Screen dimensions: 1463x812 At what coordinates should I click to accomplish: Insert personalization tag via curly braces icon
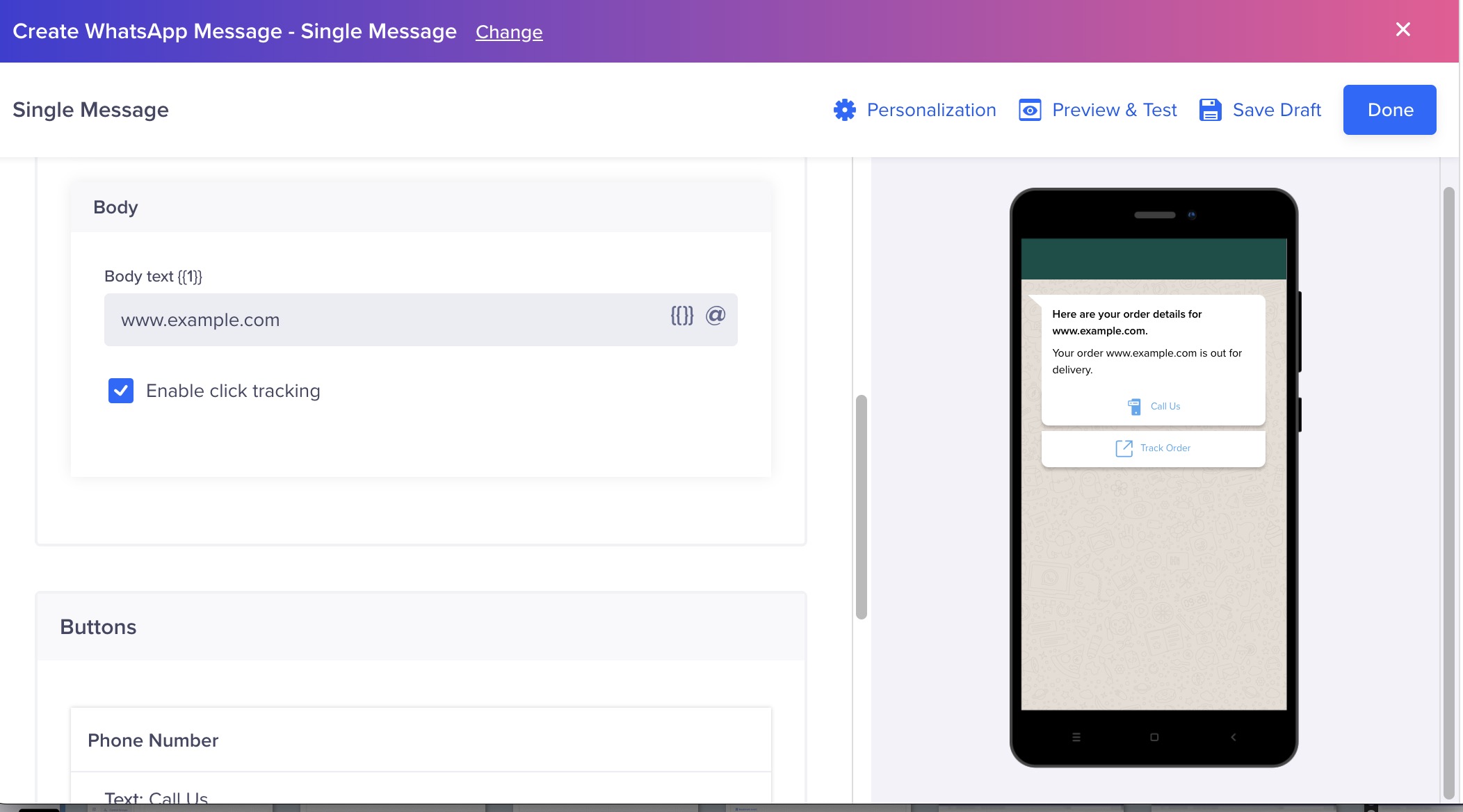(x=682, y=316)
